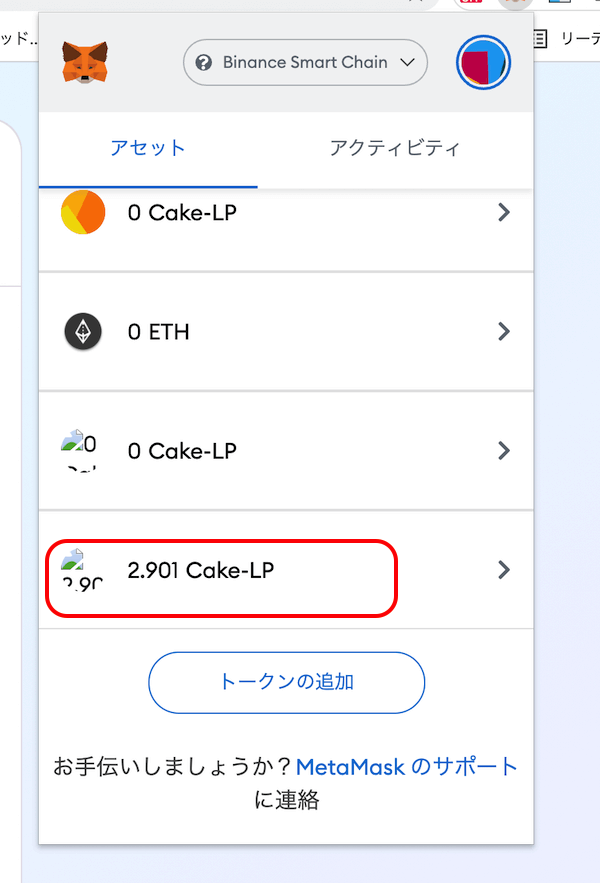
Task: Select the orange Cake-LP token icon
Action: 83,212
